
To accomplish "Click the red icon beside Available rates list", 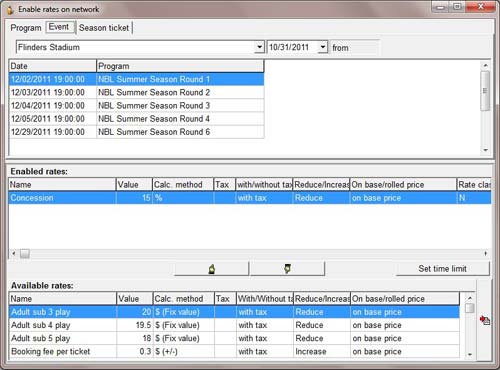I will 485,320.
